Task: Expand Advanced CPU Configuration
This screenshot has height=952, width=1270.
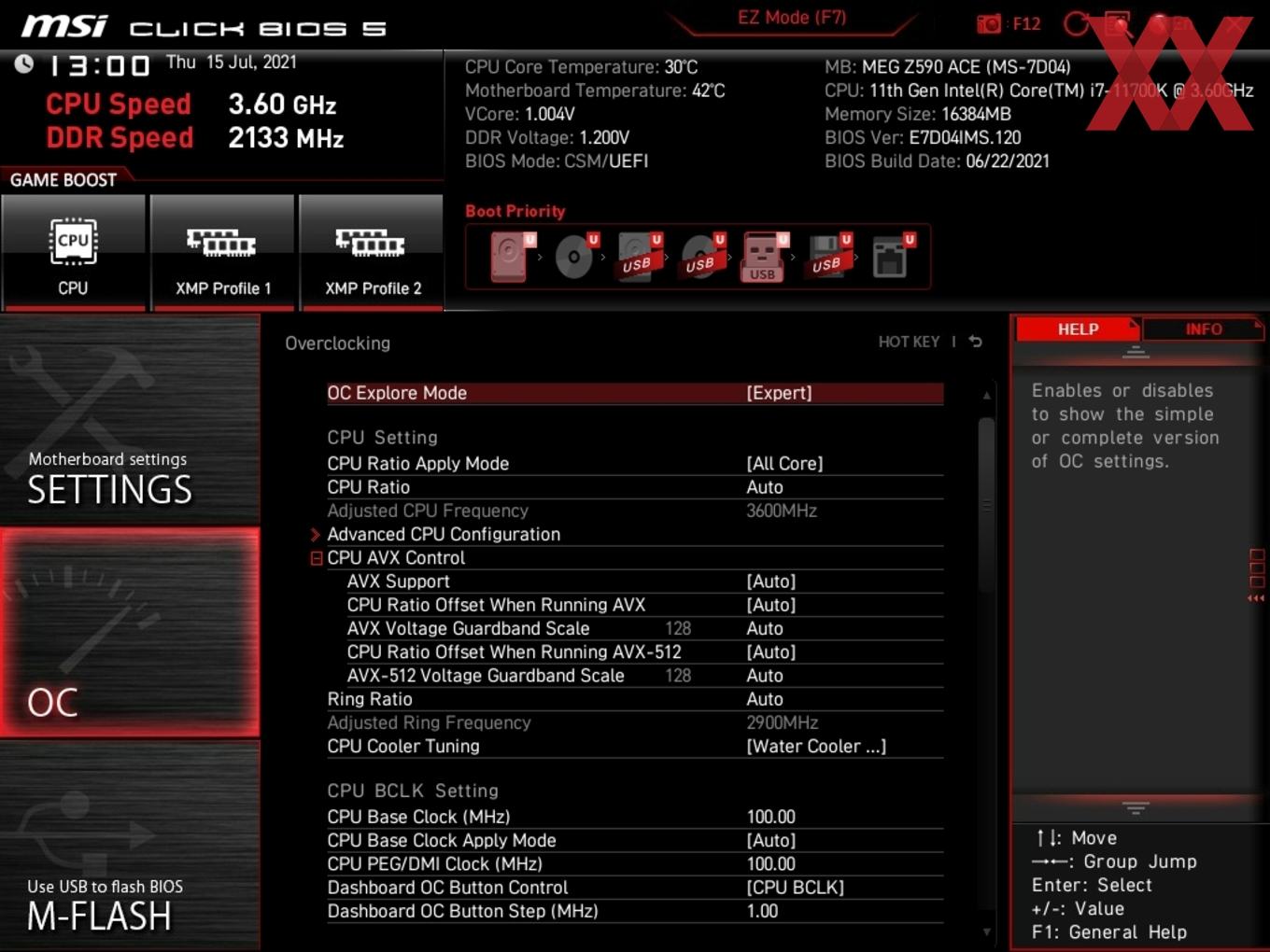Action: pyautogui.click(x=444, y=534)
